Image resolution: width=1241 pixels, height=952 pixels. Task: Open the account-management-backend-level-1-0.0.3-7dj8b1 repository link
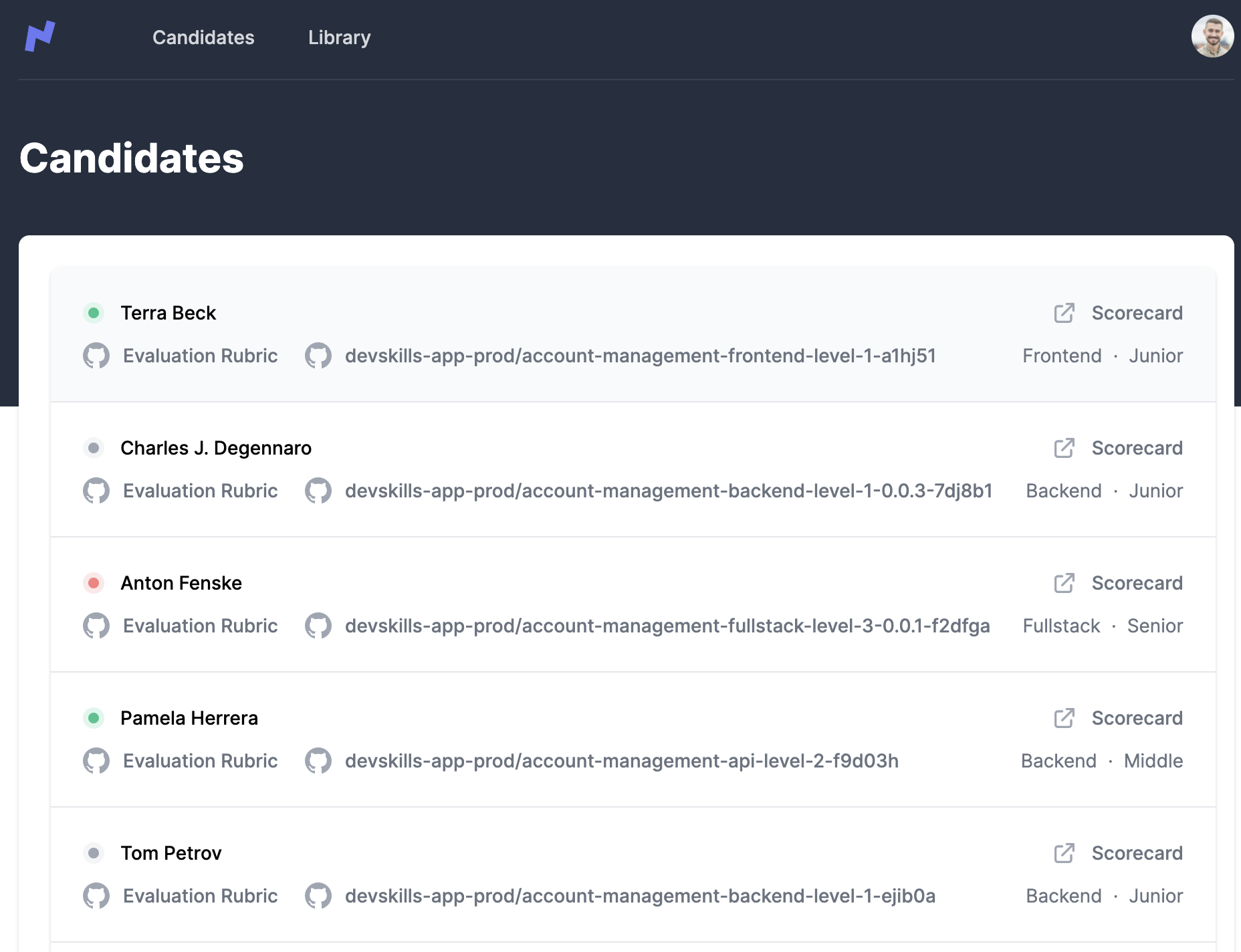pos(669,491)
